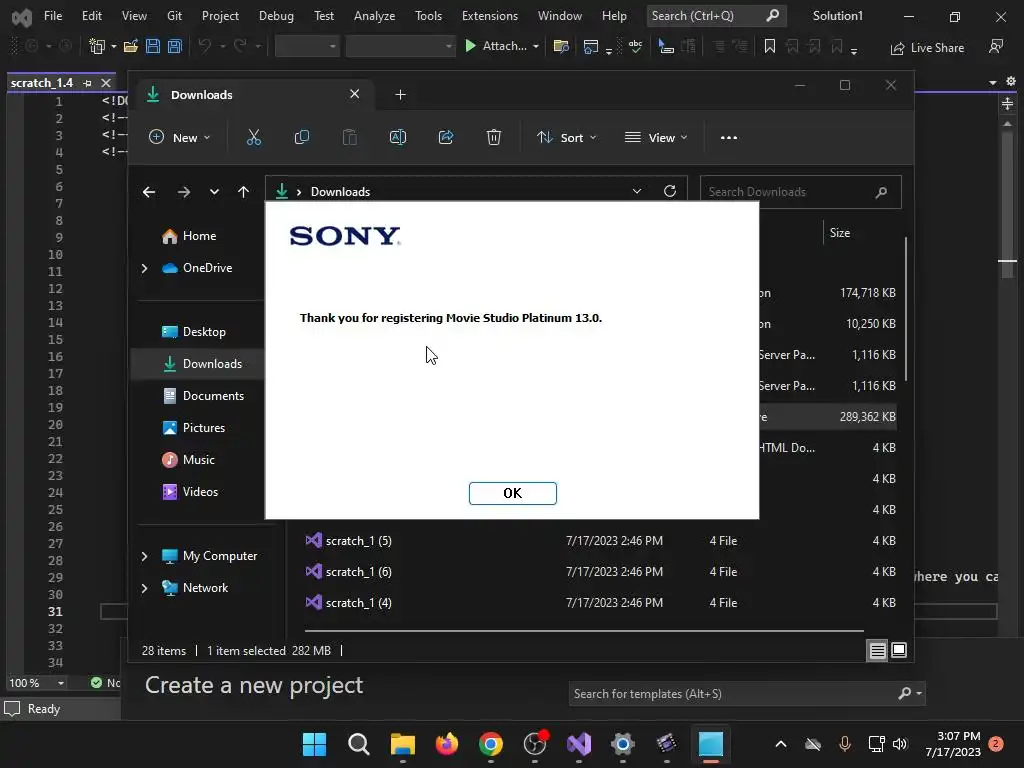The width and height of the screenshot is (1024, 768).
Task: Open the 100 % zoom dropdown in editor
Action: coord(61,683)
